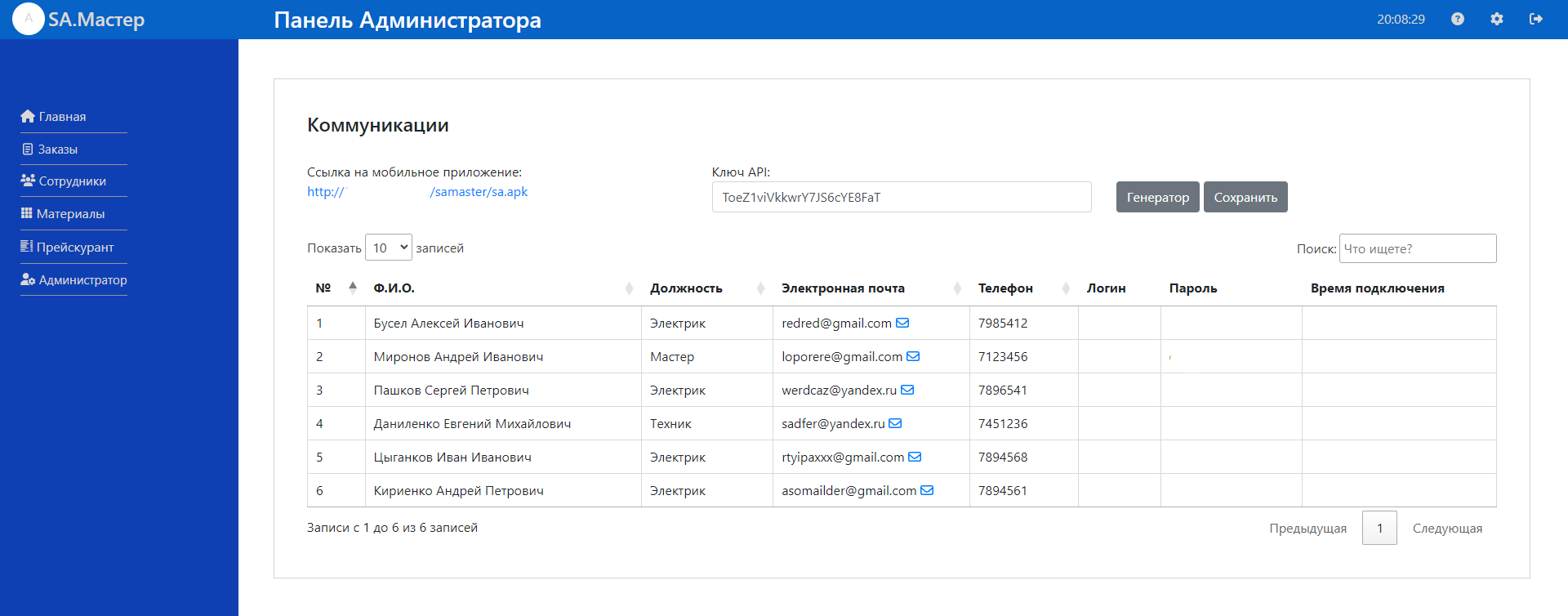
Task: Click the logout icon in header
Action: click(1536, 19)
